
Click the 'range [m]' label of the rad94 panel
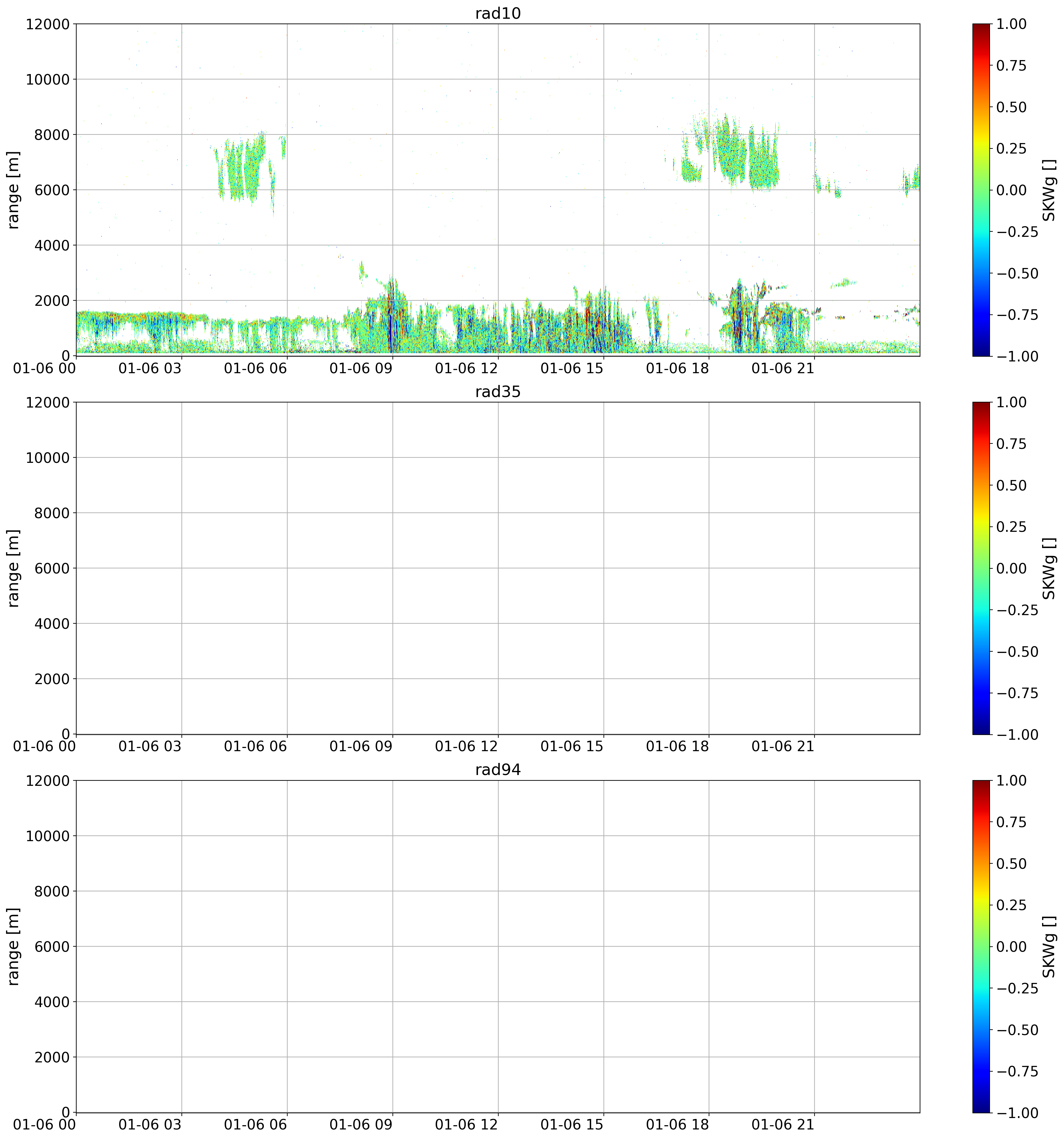13,946
